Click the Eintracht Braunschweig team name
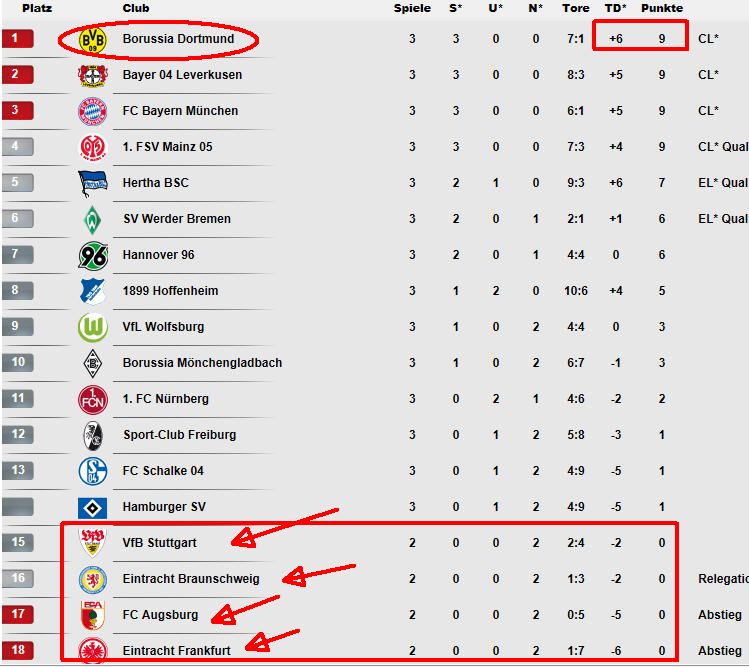This screenshot has width=749, height=667. (x=191, y=579)
